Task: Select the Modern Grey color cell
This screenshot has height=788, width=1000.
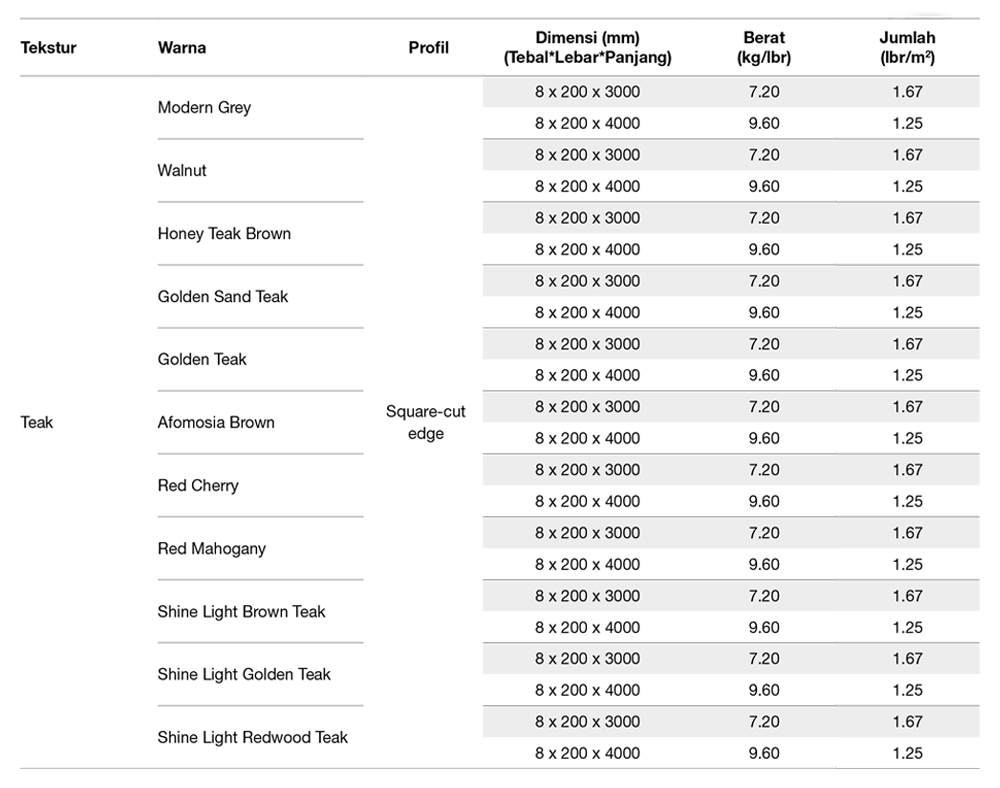Action: (x=204, y=107)
